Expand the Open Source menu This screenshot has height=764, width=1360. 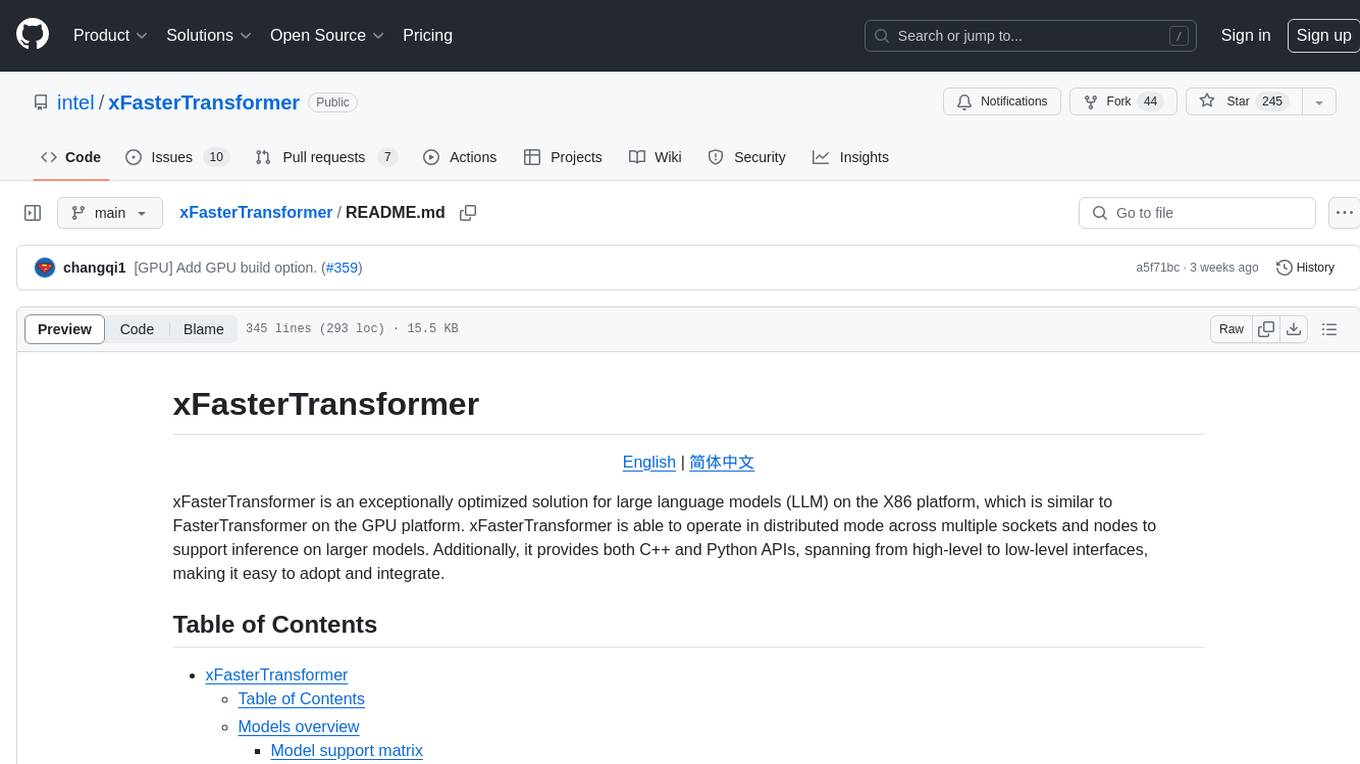(x=327, y=35)
